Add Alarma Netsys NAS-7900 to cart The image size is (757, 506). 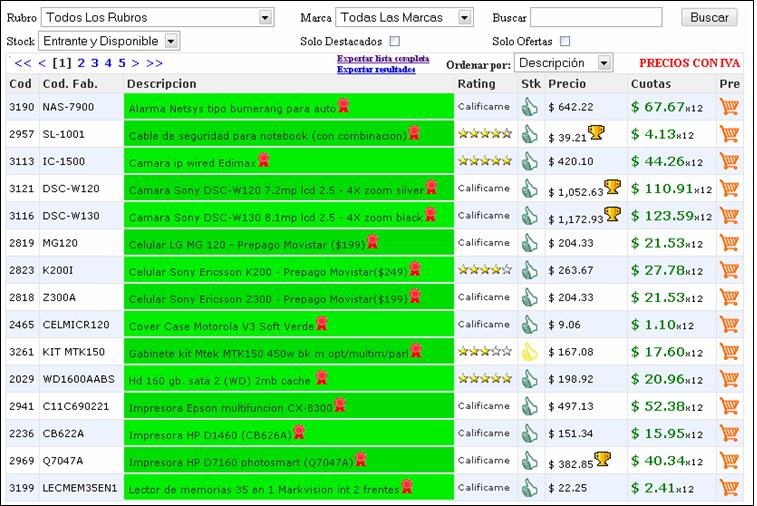[729, 107]
